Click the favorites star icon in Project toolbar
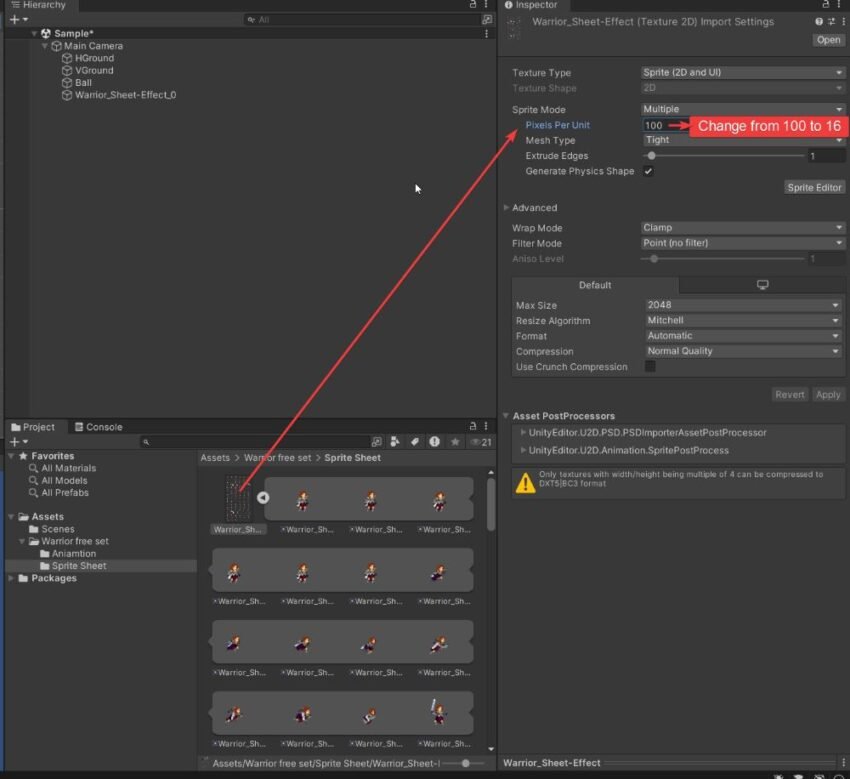The height and width of the screenshot is (779, 850). 456,441
